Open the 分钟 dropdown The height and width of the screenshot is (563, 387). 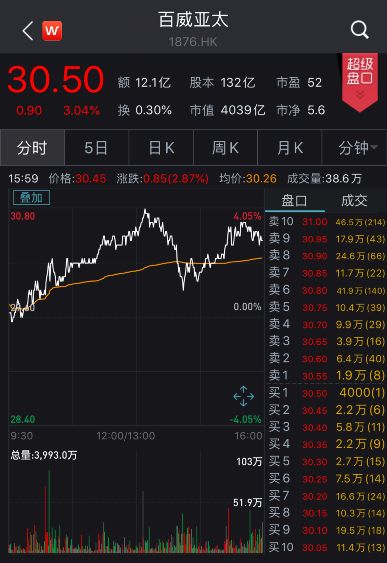click(354, 148)
